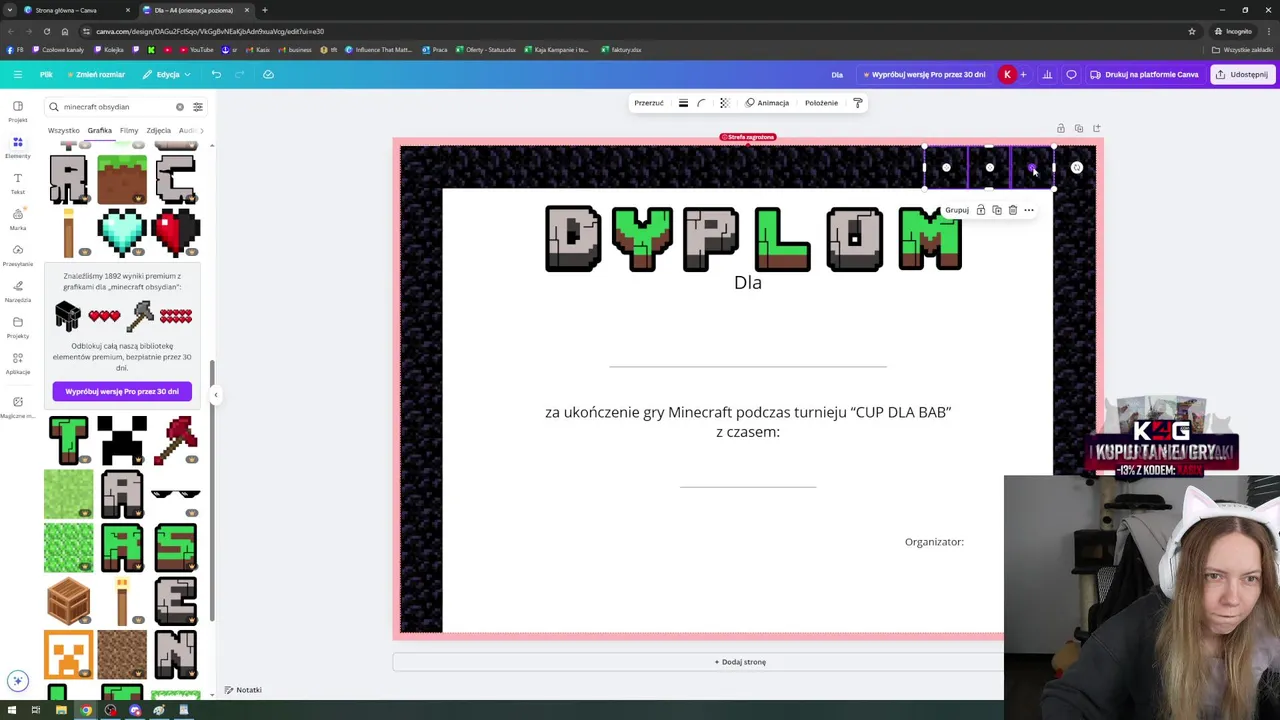The width and height of the screenshot is (1280, 720).
Task: Lock the selected elements from floating toolbar
Action: [981, 210]
